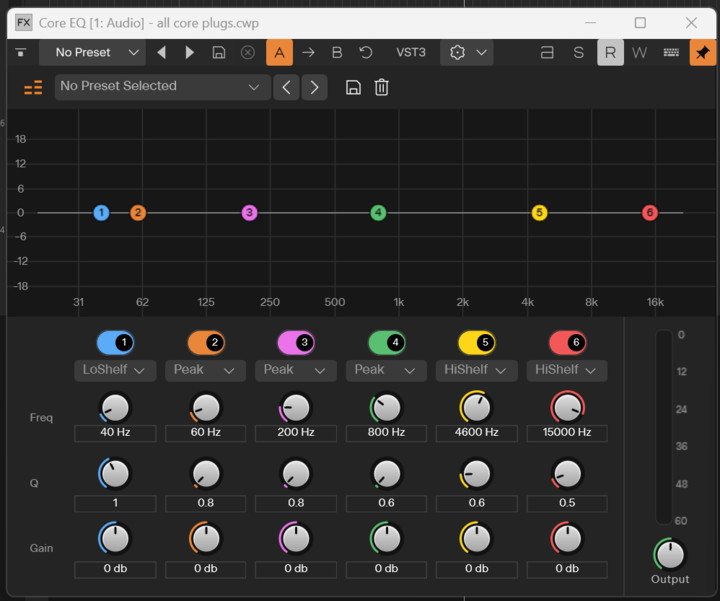Viewport: 720px width, 601px height.
Task: Open the No Preset dropdown in header
Action: coord(92,52)
